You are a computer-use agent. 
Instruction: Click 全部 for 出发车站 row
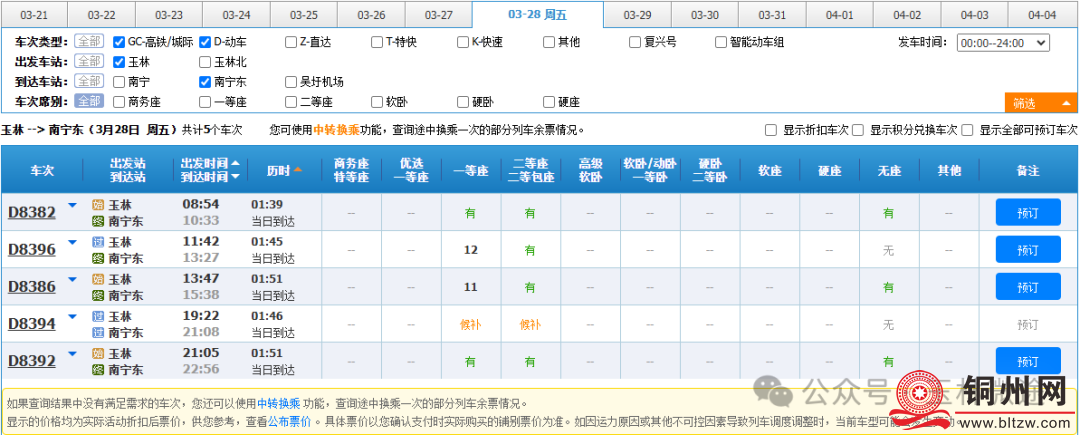89,61
